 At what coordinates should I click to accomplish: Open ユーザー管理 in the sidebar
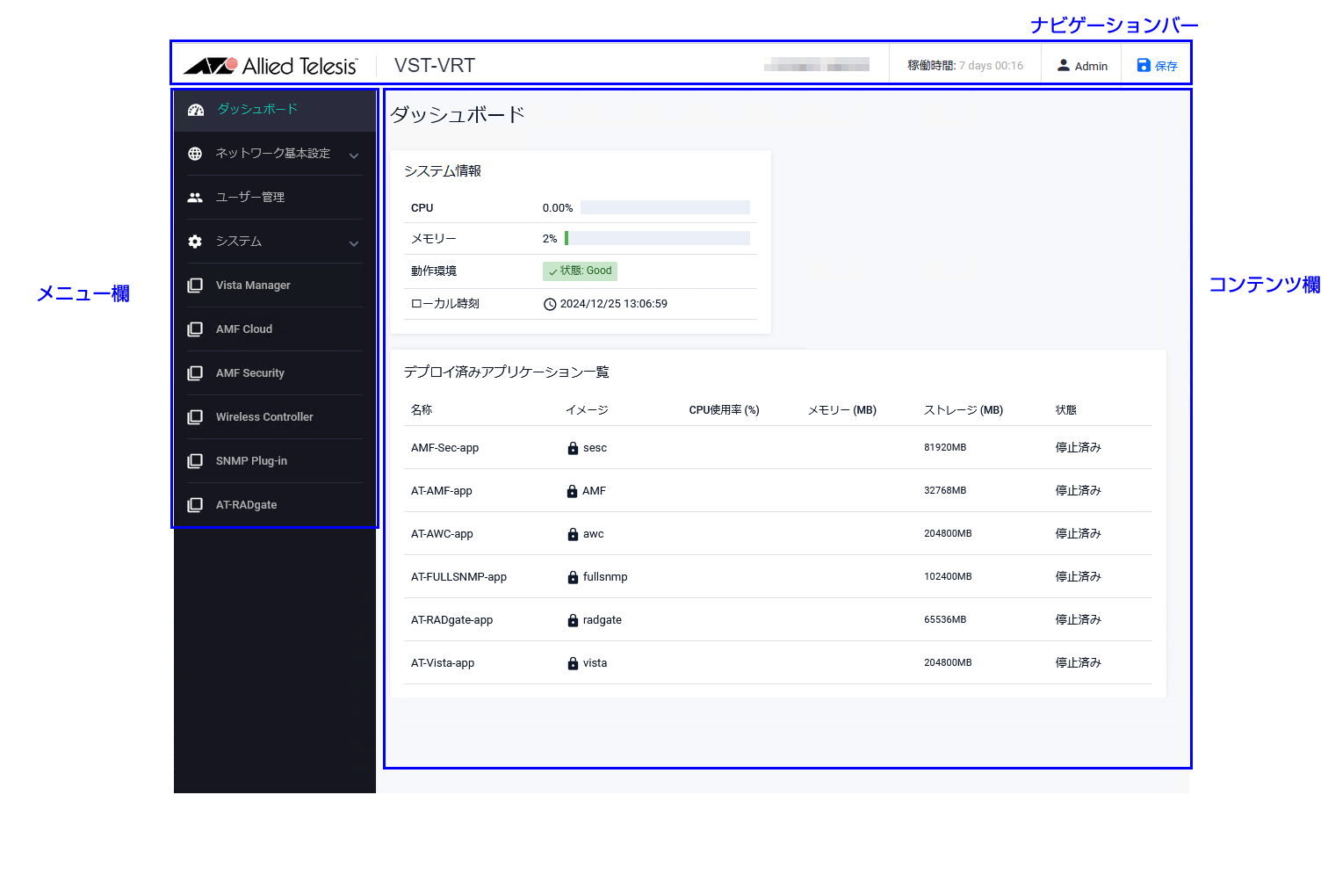(275, 198)
